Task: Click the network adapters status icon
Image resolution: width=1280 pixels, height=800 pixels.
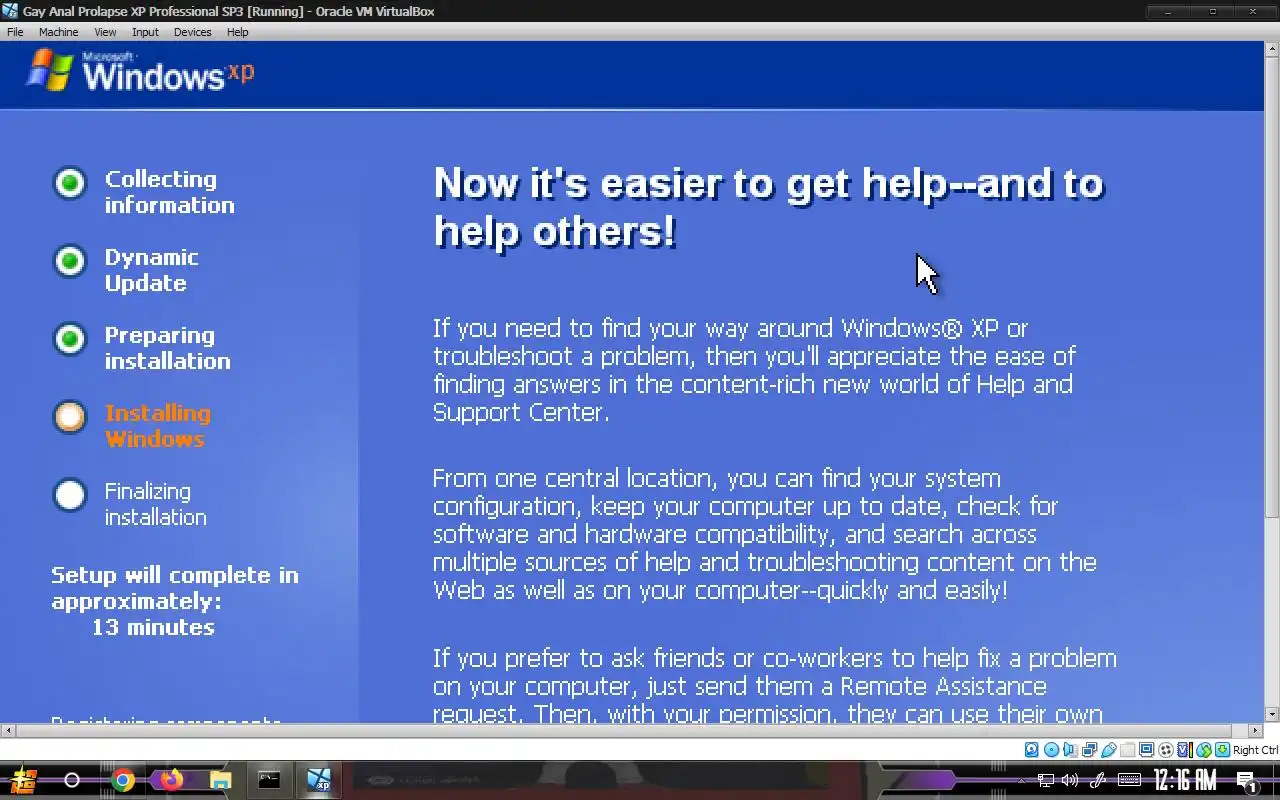Action: coord(1089,750)
